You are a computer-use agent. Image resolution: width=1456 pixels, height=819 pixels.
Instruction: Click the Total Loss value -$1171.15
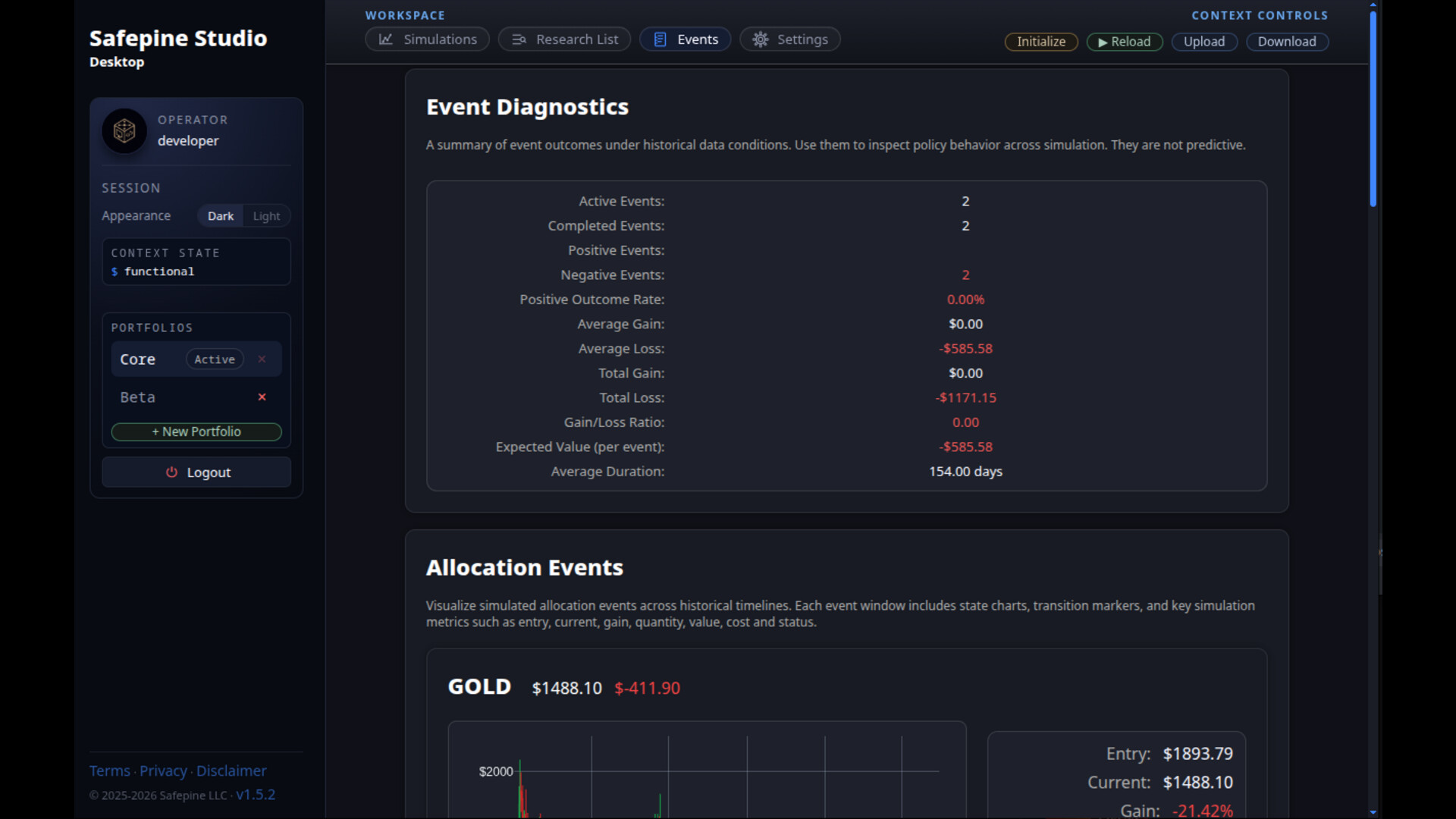point(965,397)
